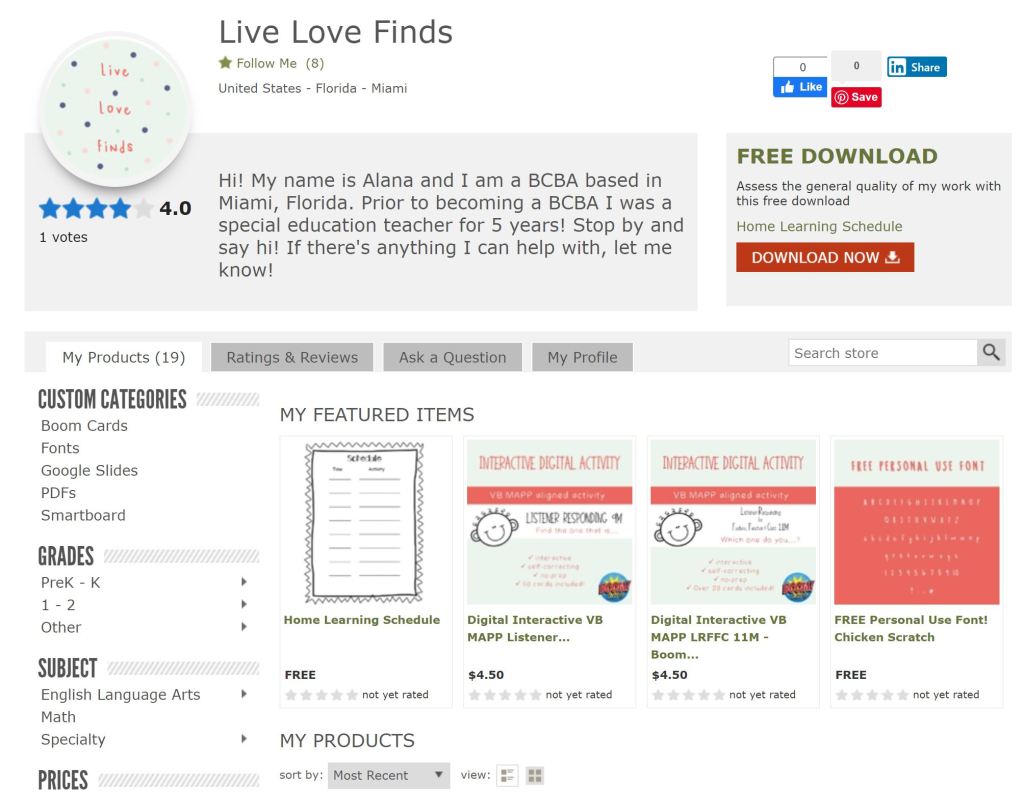
Task: Click the Live Love Finds logo
Action: [115, 109]
